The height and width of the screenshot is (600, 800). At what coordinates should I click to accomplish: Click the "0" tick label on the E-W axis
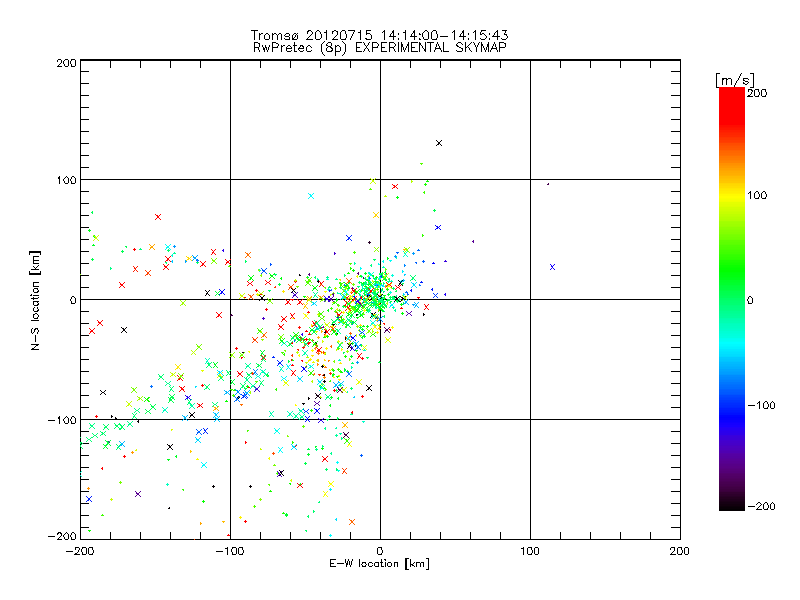[x=380, y=551]
